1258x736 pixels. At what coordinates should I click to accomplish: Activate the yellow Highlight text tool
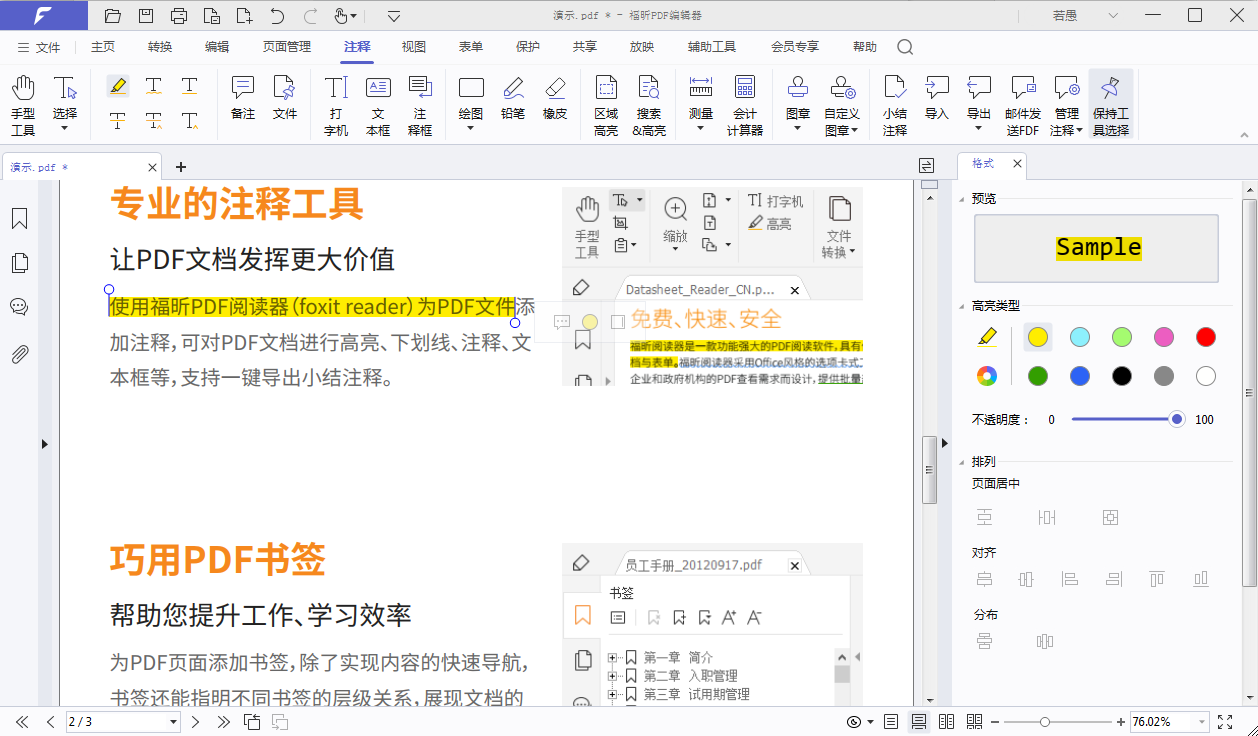coord(118,86)
